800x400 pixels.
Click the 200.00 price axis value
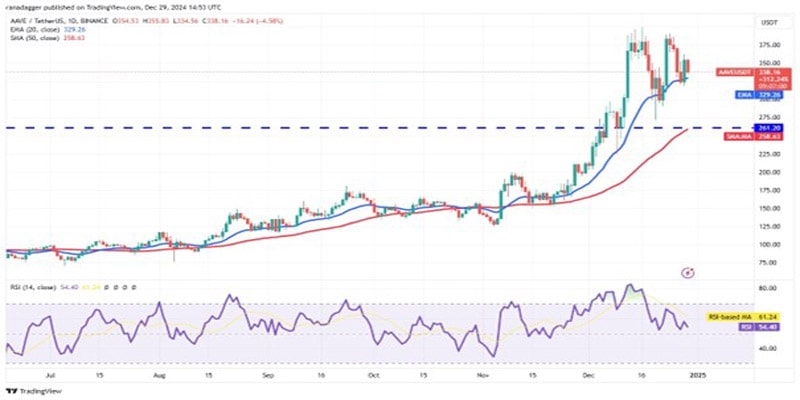[x=769, y=172]
